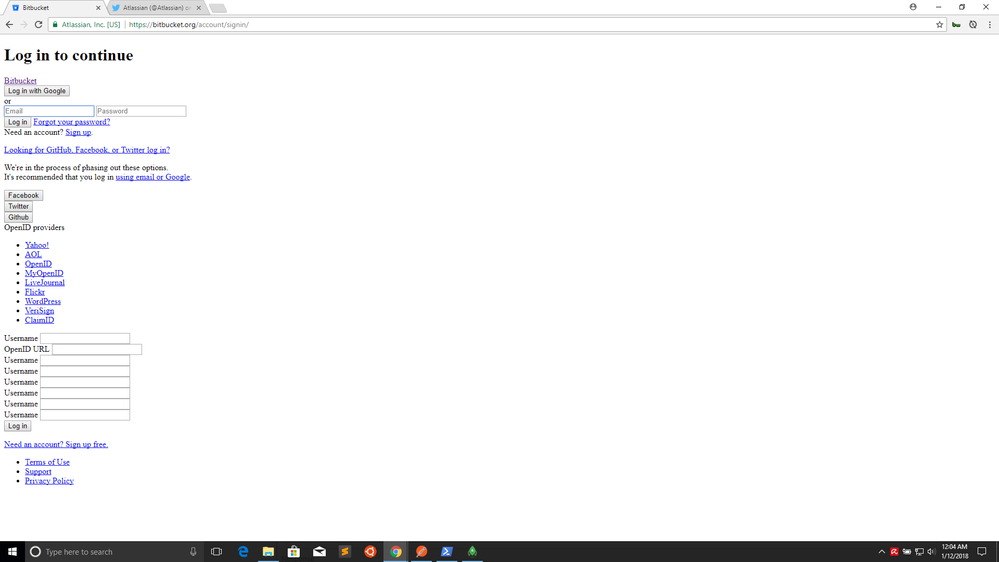Select the ClaimID provider link
The image size is (999, 562).
click(40, 320)
